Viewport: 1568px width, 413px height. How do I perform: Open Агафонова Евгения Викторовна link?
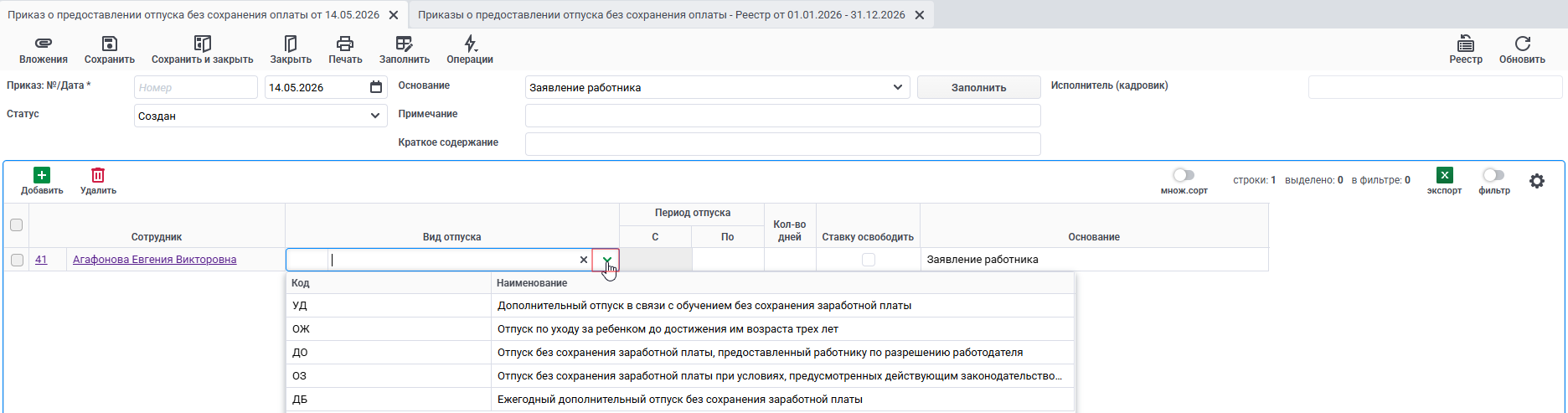click(155, 260)
